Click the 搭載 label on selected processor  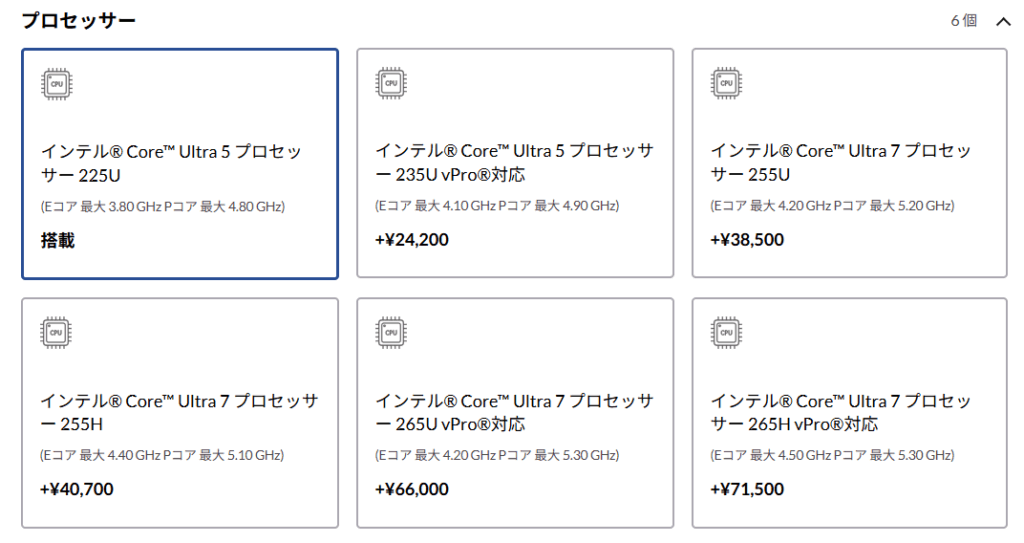pos(58,241)
